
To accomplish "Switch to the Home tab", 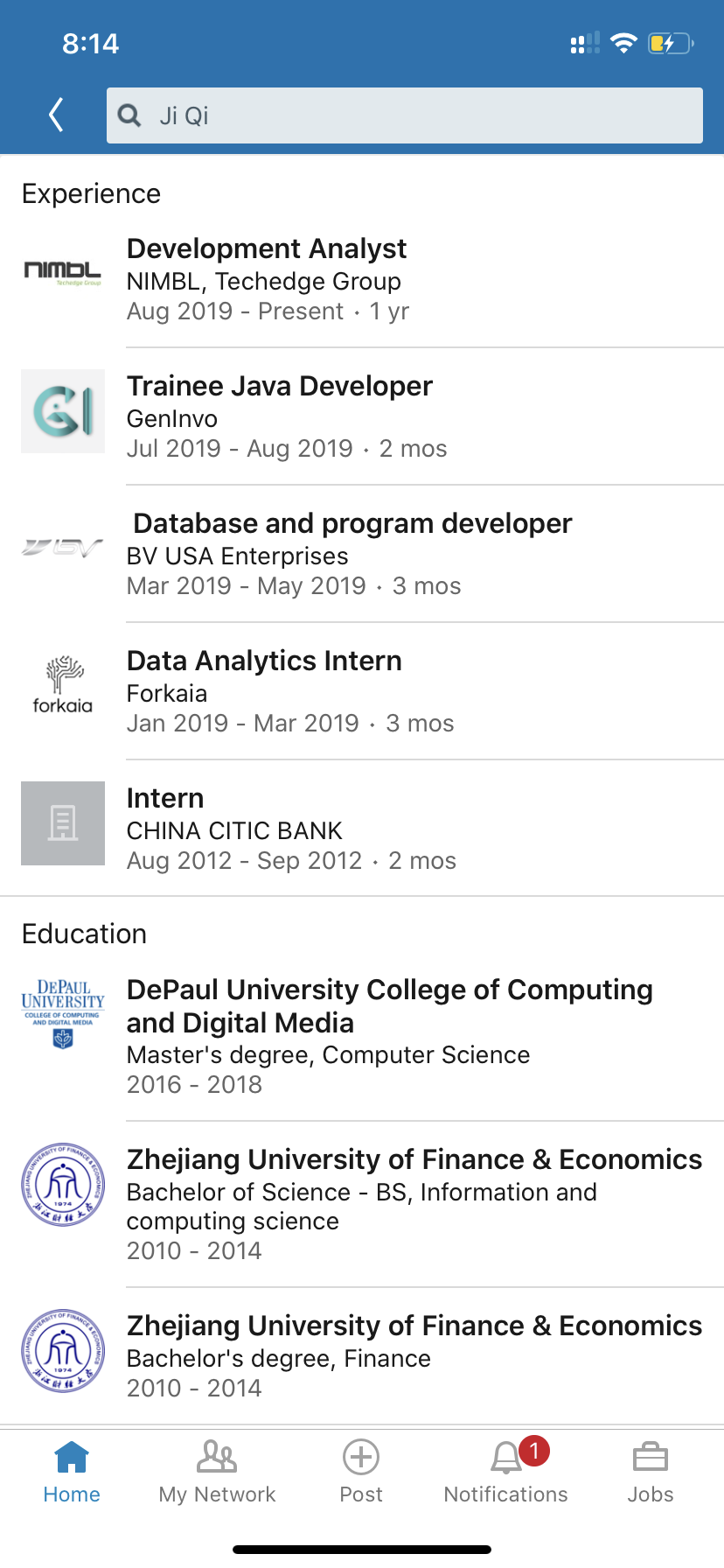I will pos(72,1472).
